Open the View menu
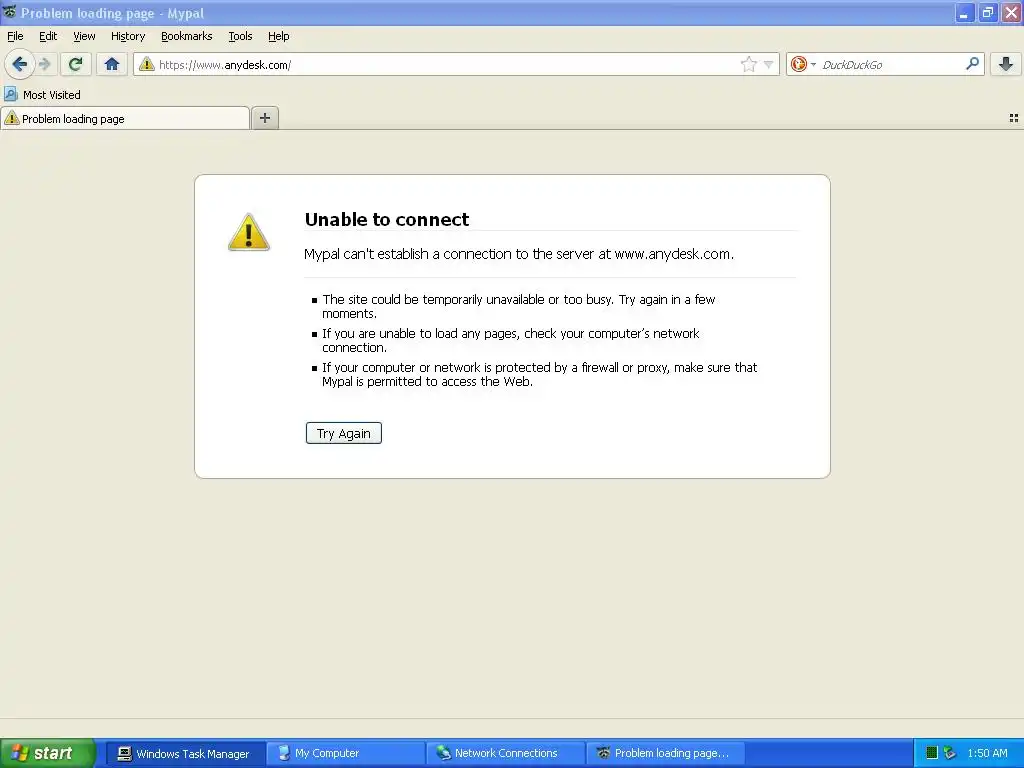 [x=84, y=36]
